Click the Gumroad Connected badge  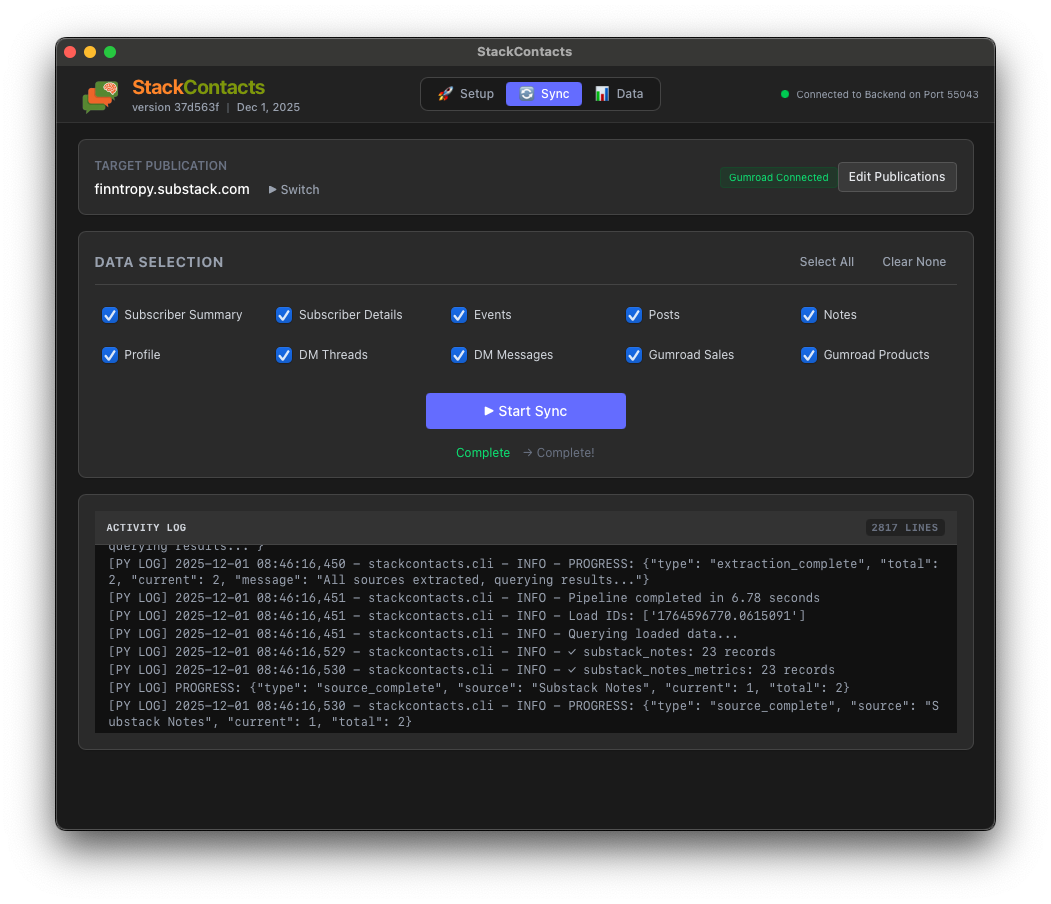pos(778,178)
